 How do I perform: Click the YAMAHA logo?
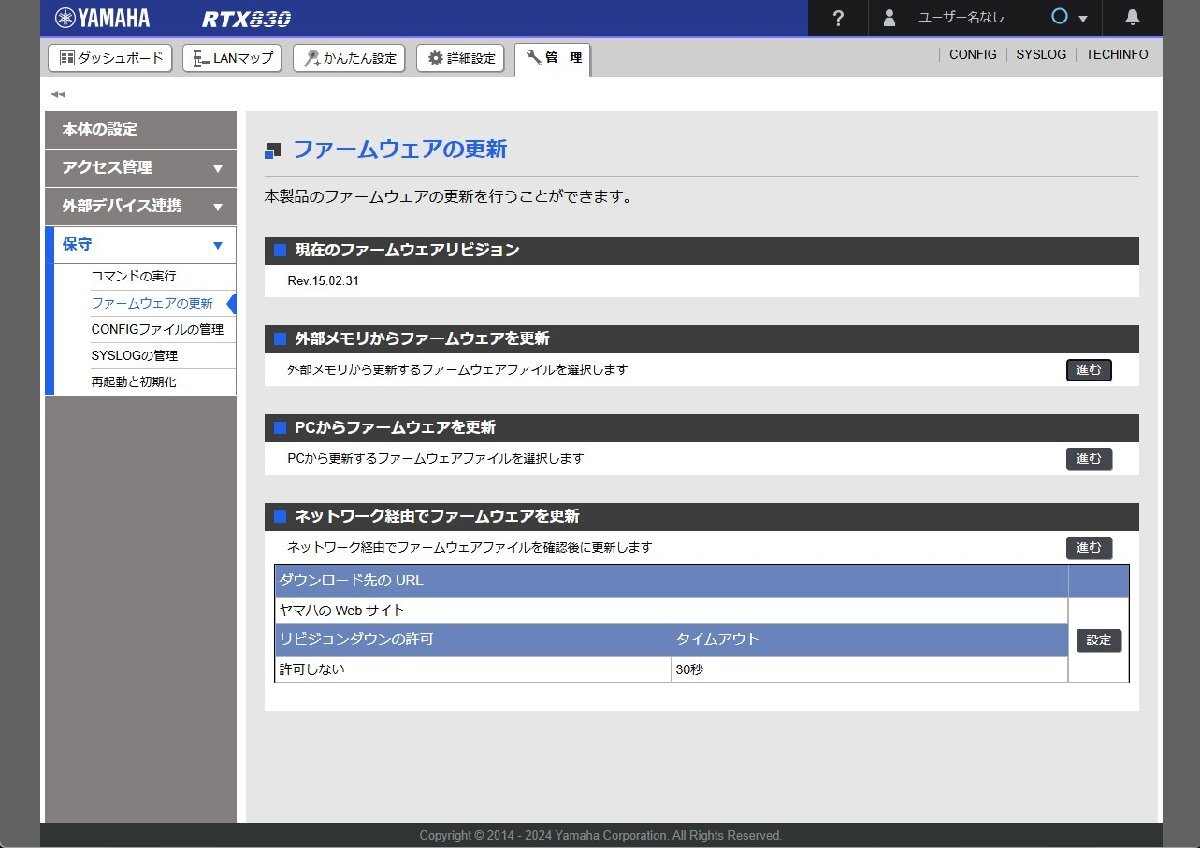[102, 18]
